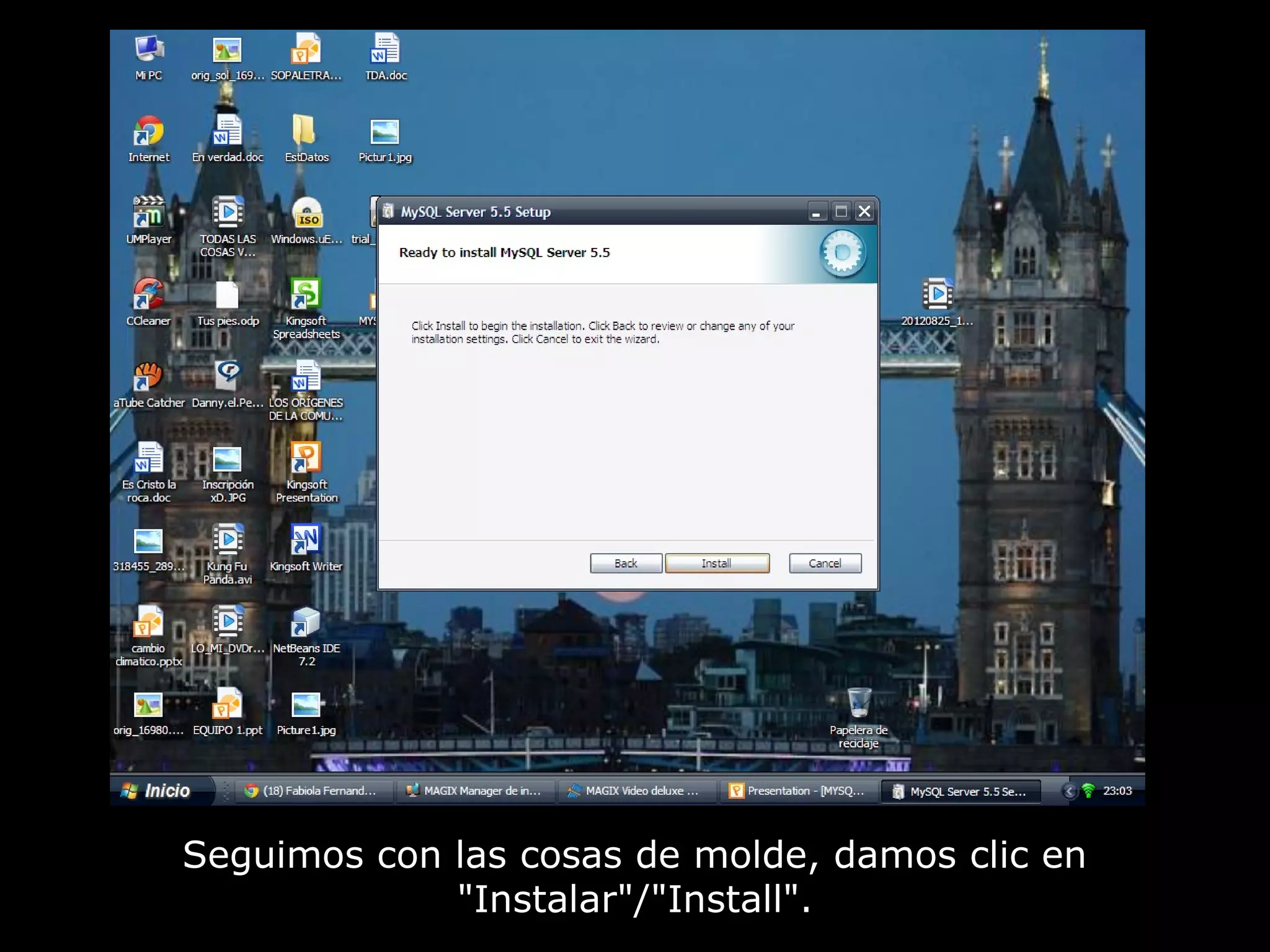Select SOPALETRA presentation file
The image size is (1270, 952).
point(306,58)
